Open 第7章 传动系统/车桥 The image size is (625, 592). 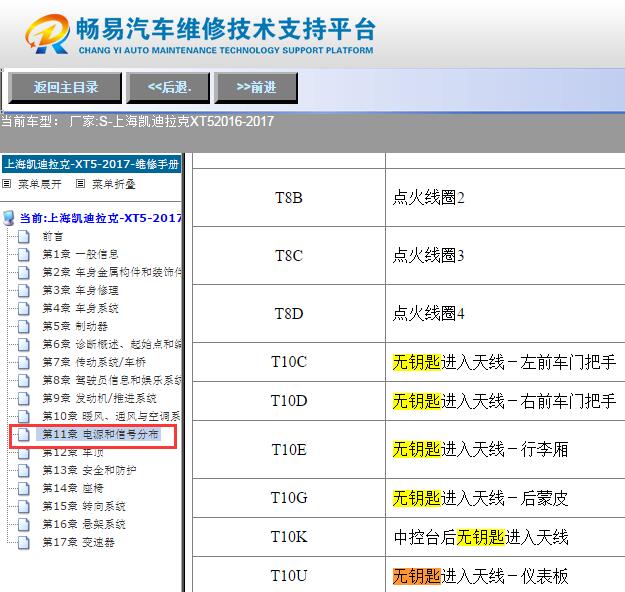[x=94, y=362]
